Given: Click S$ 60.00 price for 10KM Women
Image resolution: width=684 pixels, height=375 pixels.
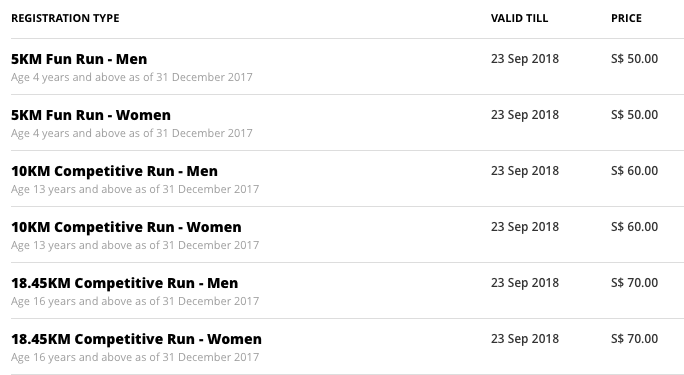Looking at the screenshot, I should [634, 227].
